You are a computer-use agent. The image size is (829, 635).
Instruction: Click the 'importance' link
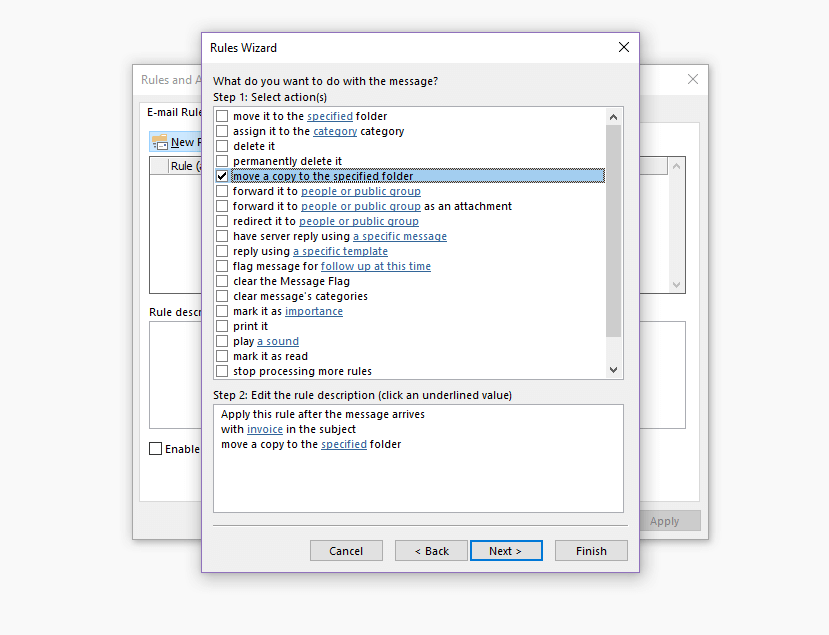[314, 311]
